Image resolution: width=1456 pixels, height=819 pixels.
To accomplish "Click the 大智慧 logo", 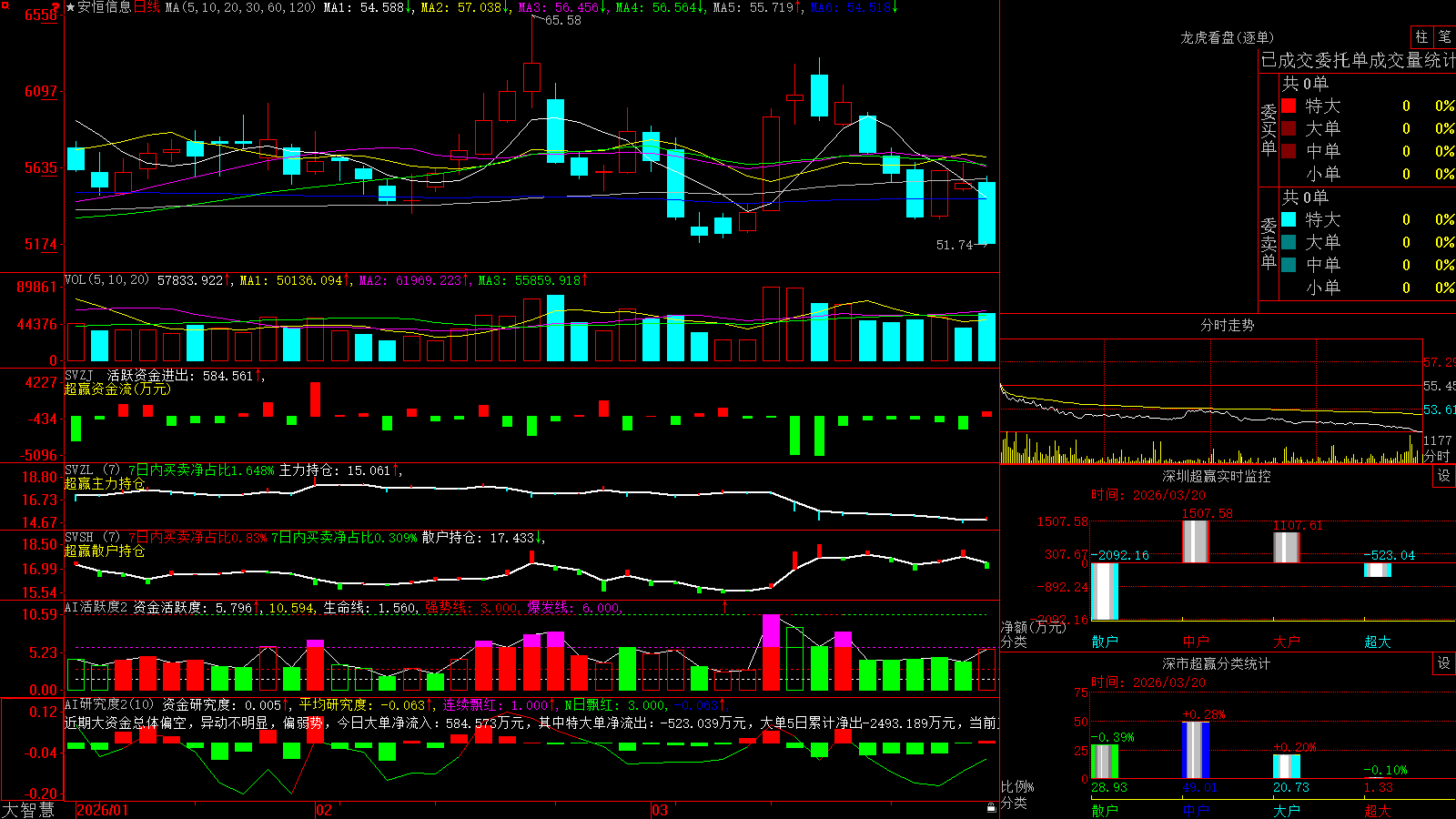I will [28, 810].
